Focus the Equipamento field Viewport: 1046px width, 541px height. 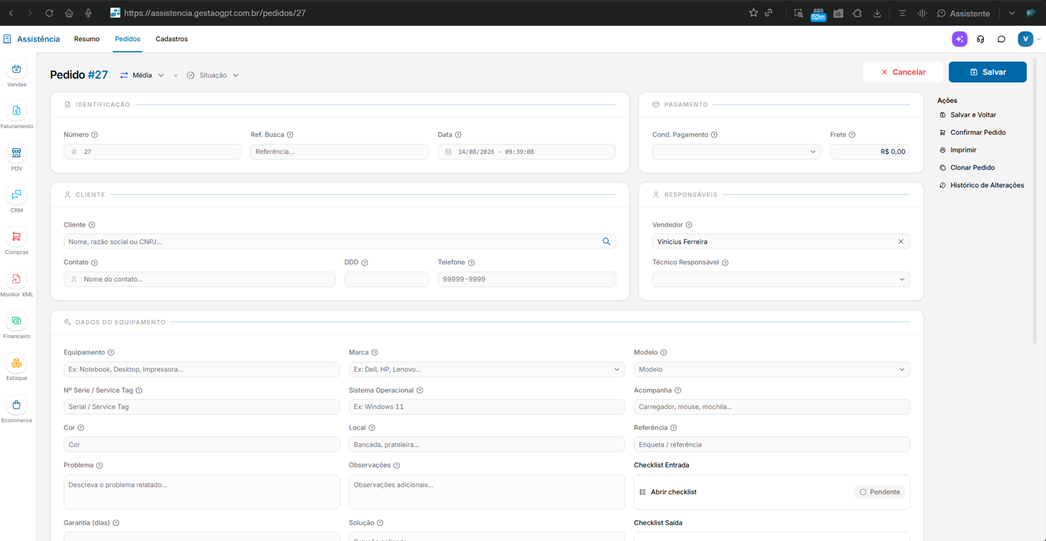point(201,370)
